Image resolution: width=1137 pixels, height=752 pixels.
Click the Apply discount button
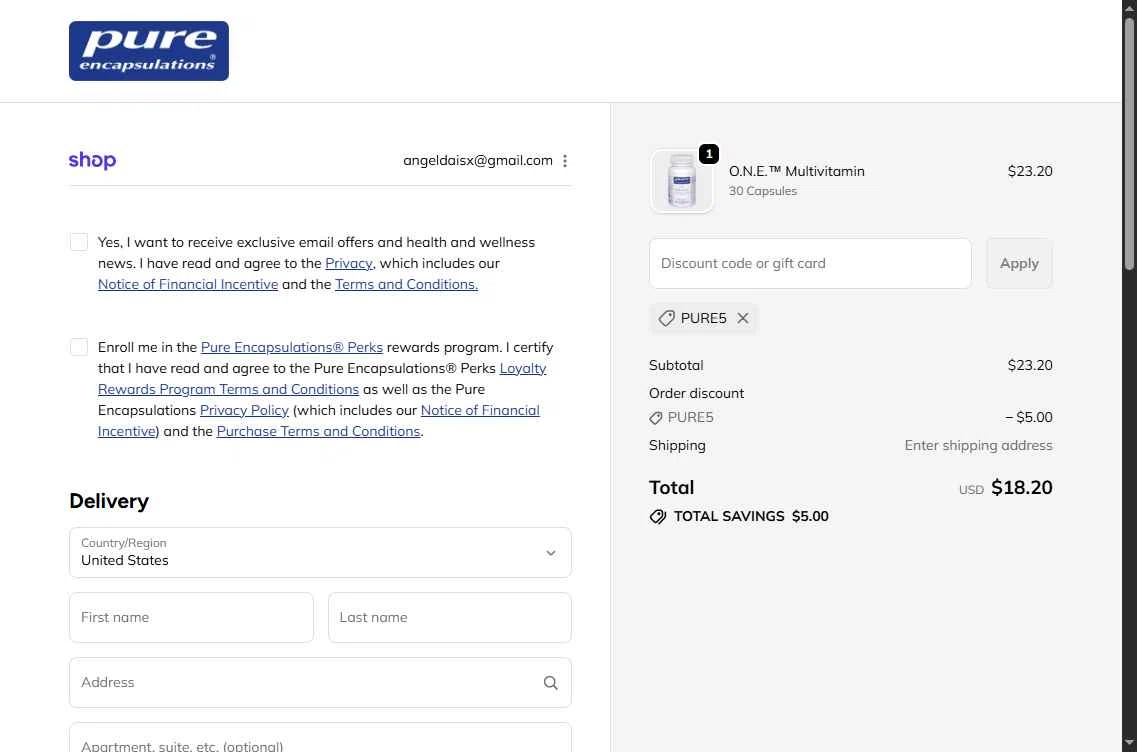coord(1019,263)
